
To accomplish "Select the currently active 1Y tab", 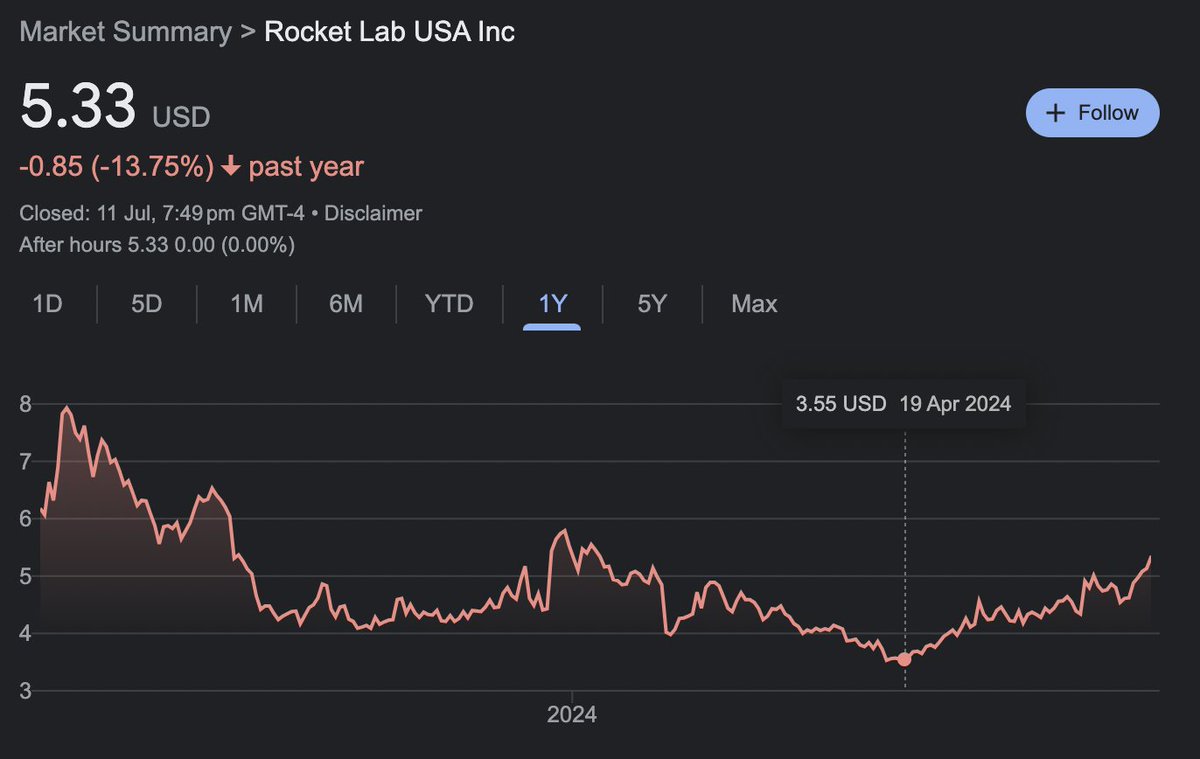I will (x=551, y=304).
